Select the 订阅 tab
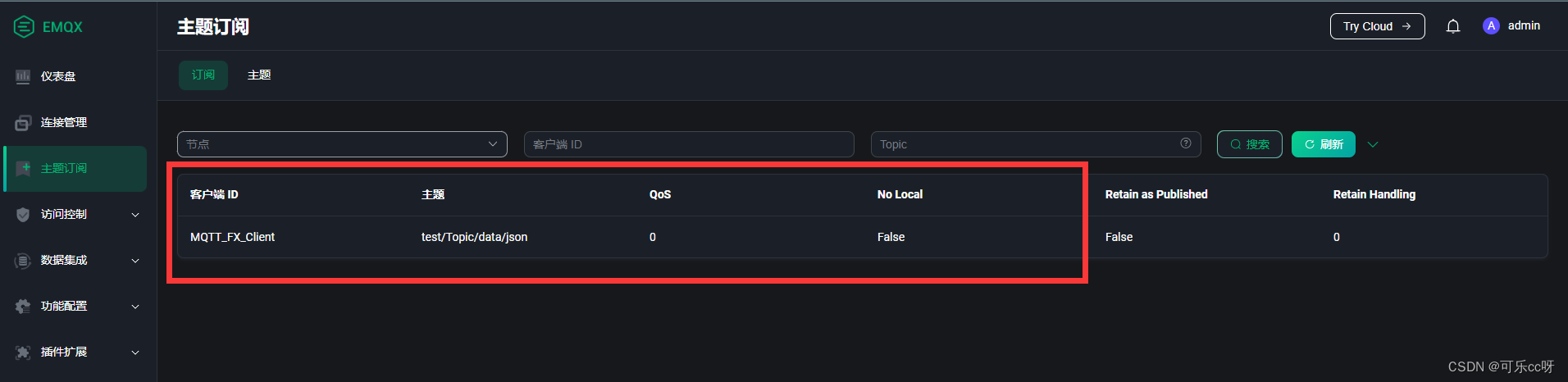 tap(203, 75)
